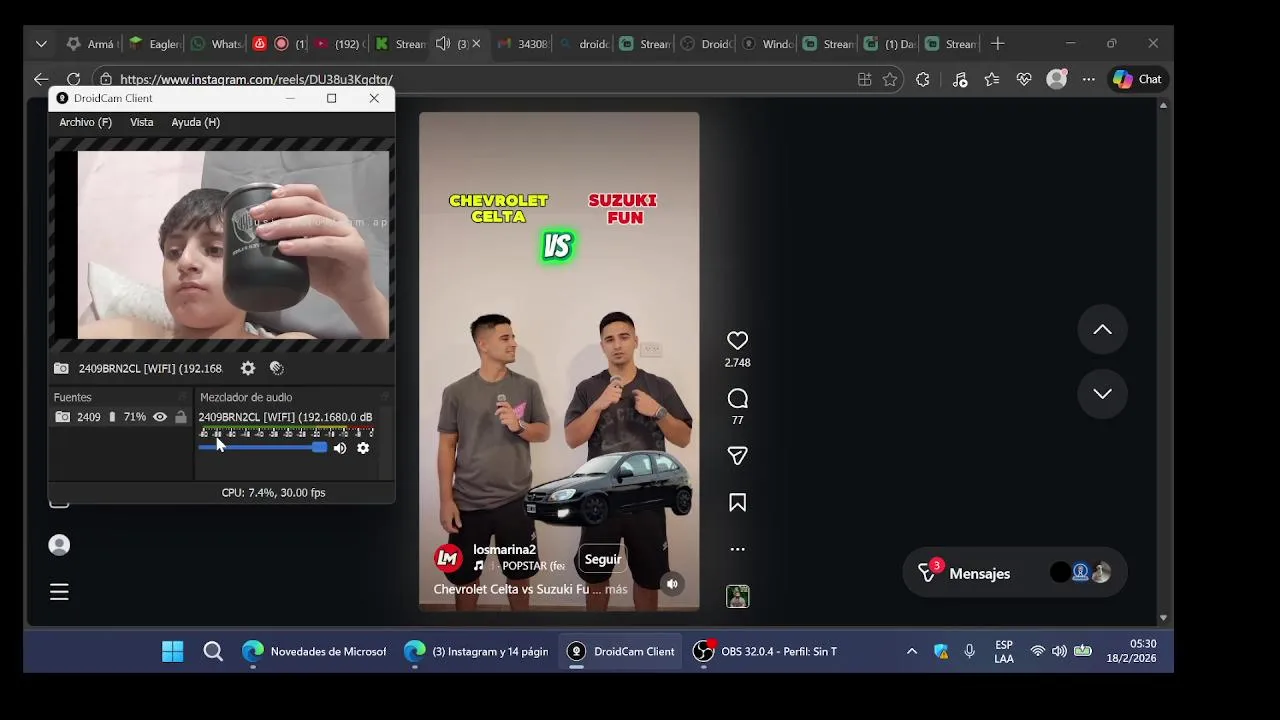Mute the reel audio using the speaker icon

click(x=672, y=584)
